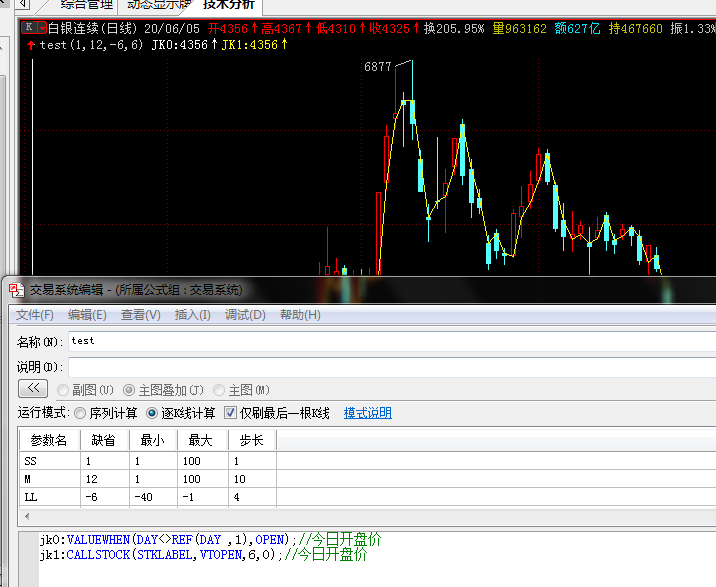This screenshot has width=716, height=587.
Task: Select 逐K线计算 run mode
Action: coord(152,413)
